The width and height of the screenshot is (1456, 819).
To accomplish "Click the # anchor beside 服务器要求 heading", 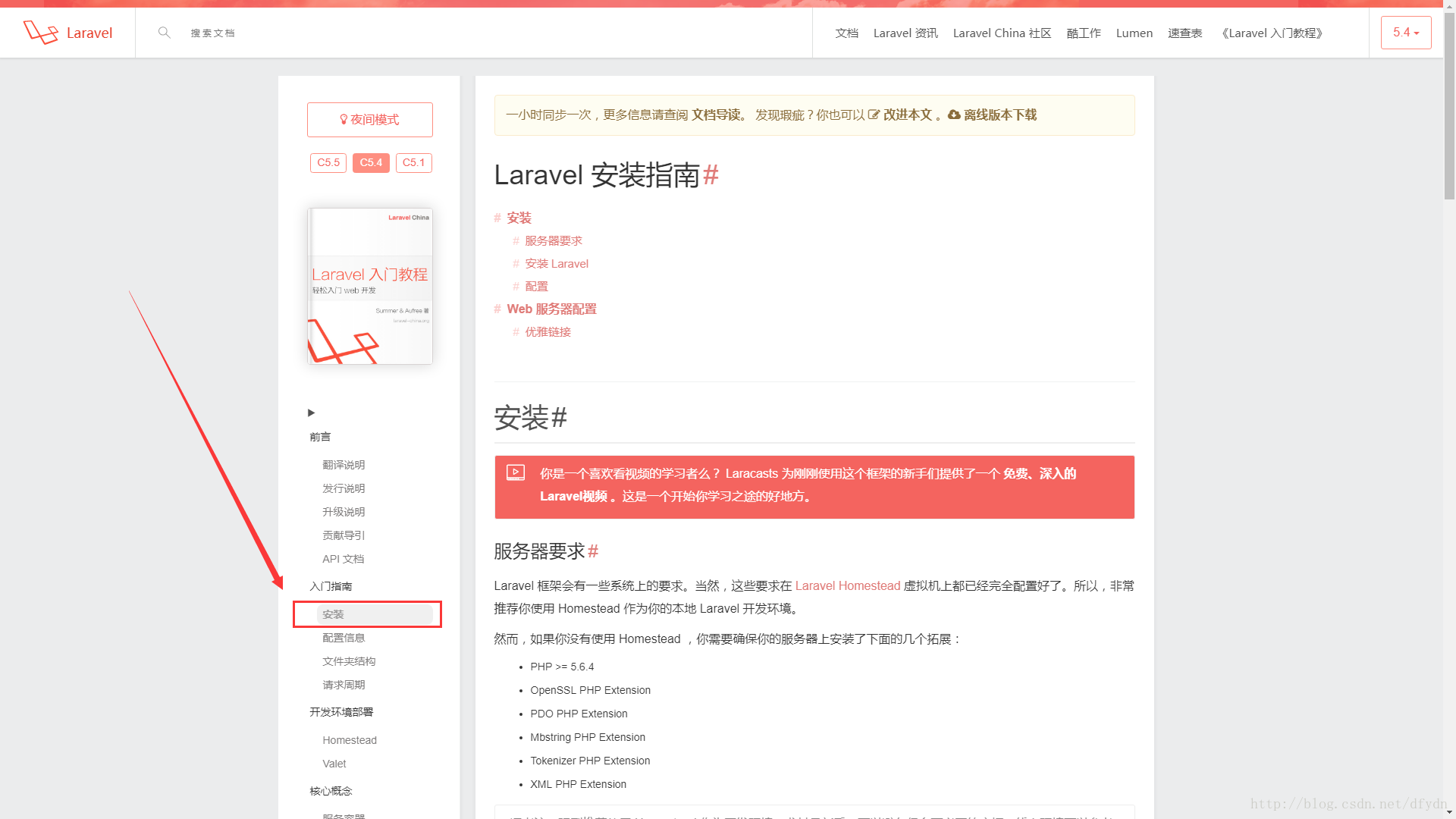I will (593, 551).
